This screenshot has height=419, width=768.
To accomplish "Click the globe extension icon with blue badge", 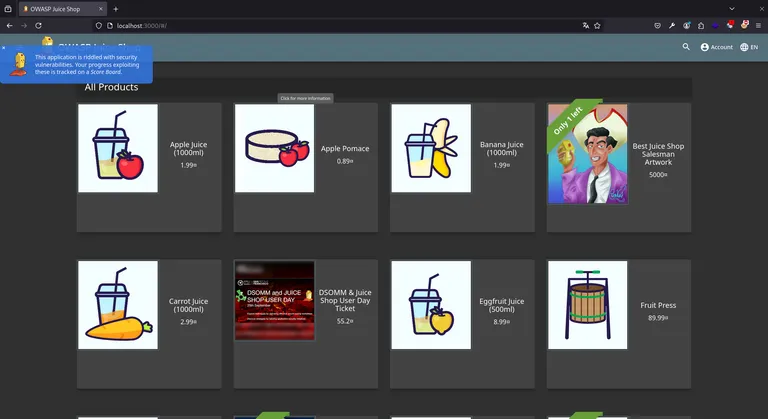I will point(687,25).
